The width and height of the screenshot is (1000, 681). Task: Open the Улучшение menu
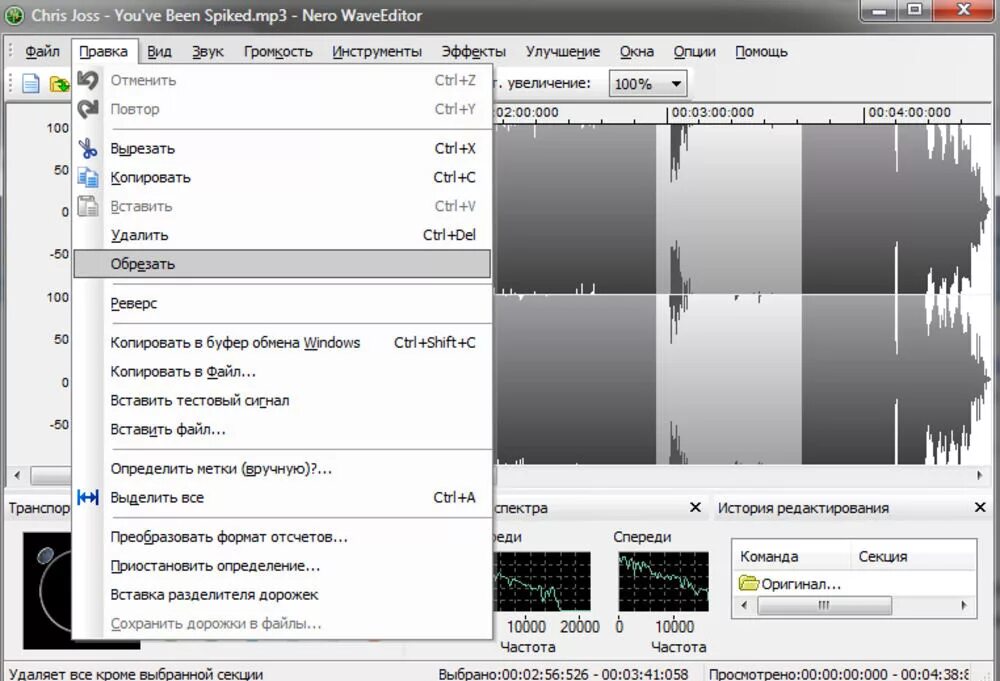(x=562, y=52)
